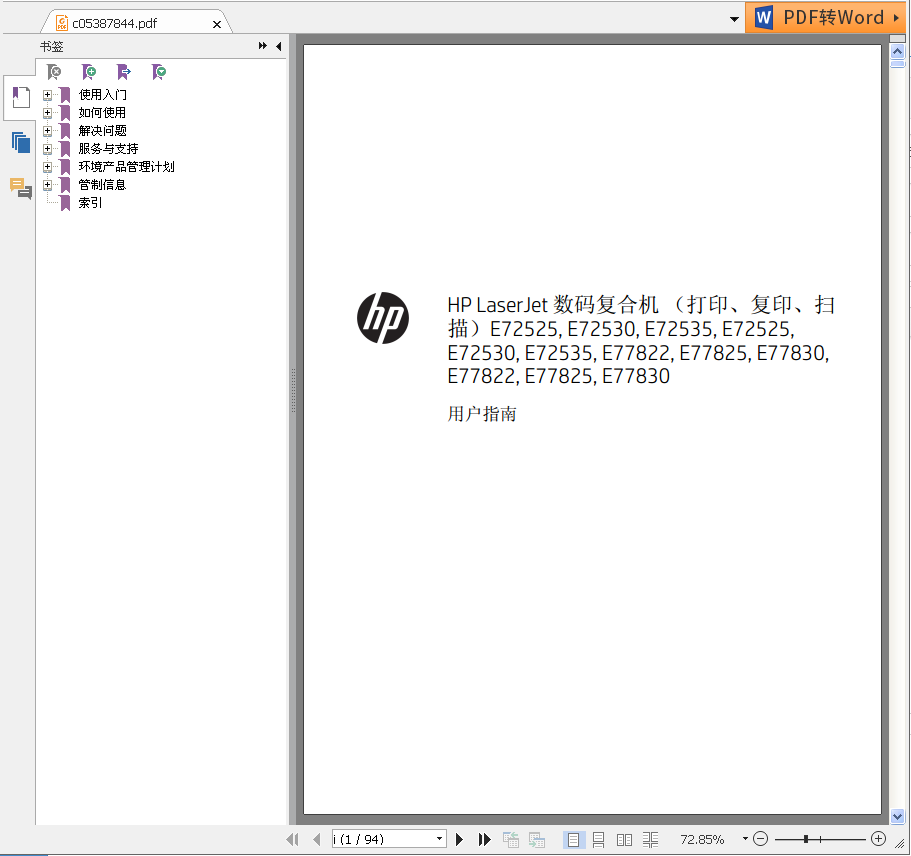Screen dimensions: 911x856
Task: Select the 环境产品管理计划 bookmark entry
Action: click(127, 167)
